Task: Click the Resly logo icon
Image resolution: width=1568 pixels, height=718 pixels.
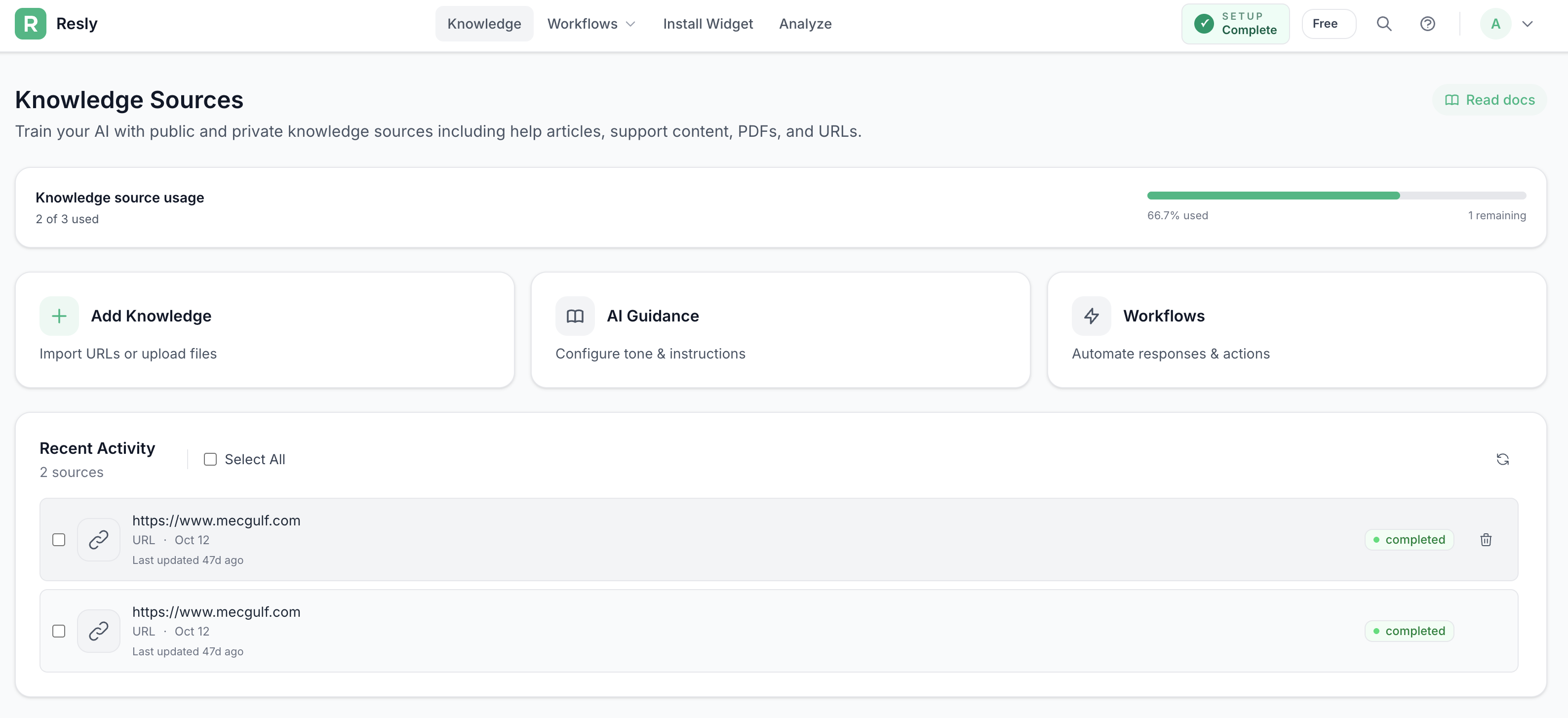Action: click(x=31, y=23)
